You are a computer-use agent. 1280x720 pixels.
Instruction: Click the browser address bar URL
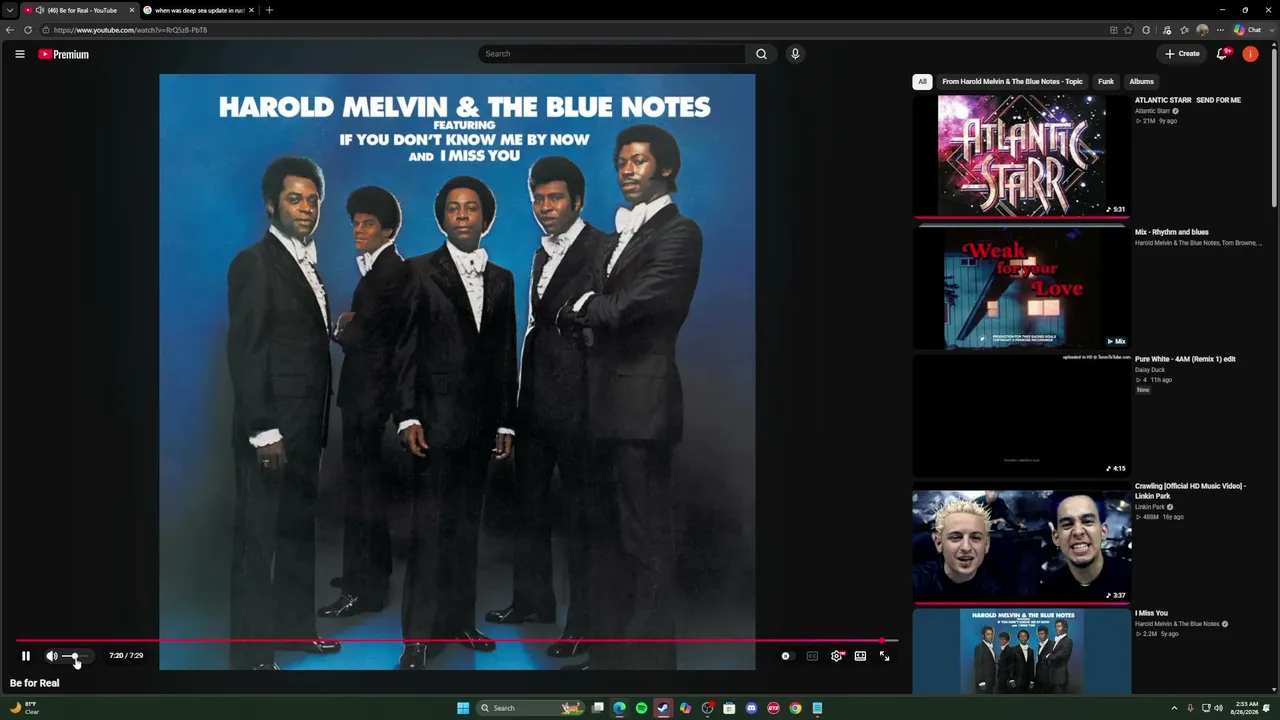131,30
